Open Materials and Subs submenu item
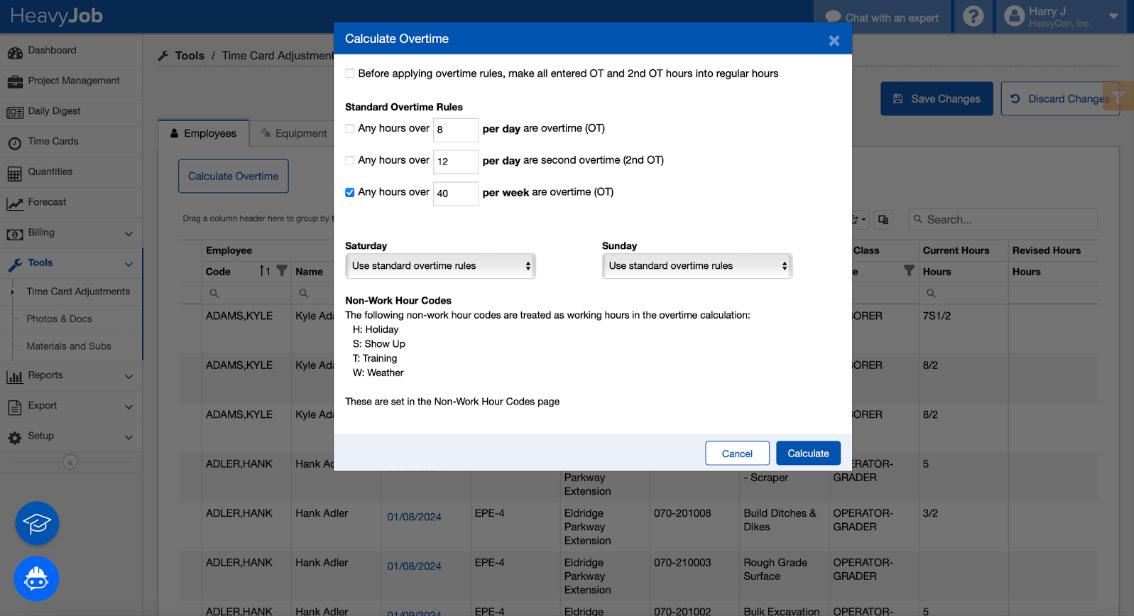This screenshot has width=1134, height=616. point(69,346)
